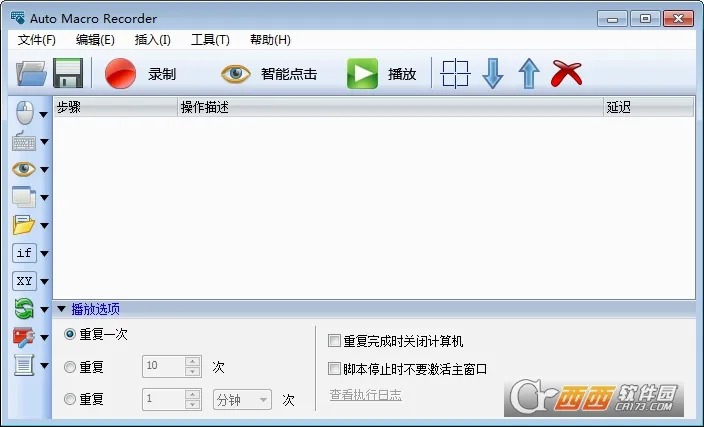Close the Auto Macro Recorder window
Viewport: 704px width, 427px height.
pyautogui.click(x=678, y=19)
